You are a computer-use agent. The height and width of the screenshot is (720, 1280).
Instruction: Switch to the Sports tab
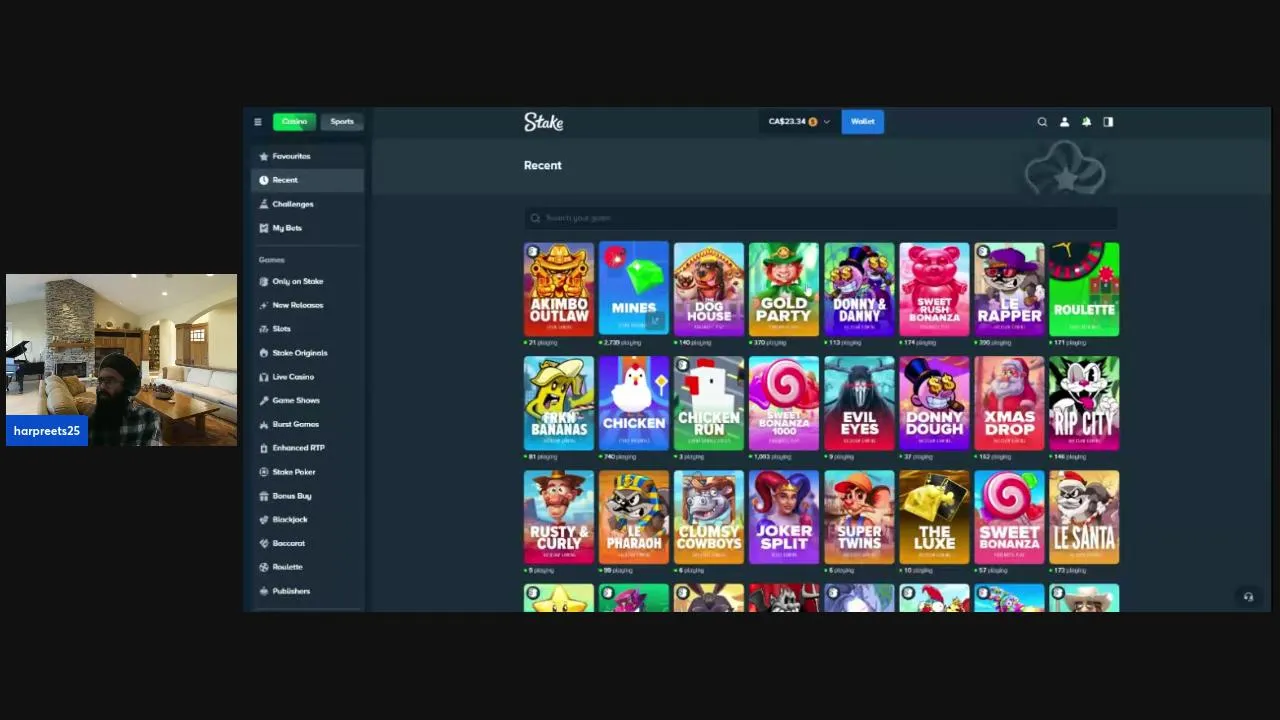click(x=342, y=122)
